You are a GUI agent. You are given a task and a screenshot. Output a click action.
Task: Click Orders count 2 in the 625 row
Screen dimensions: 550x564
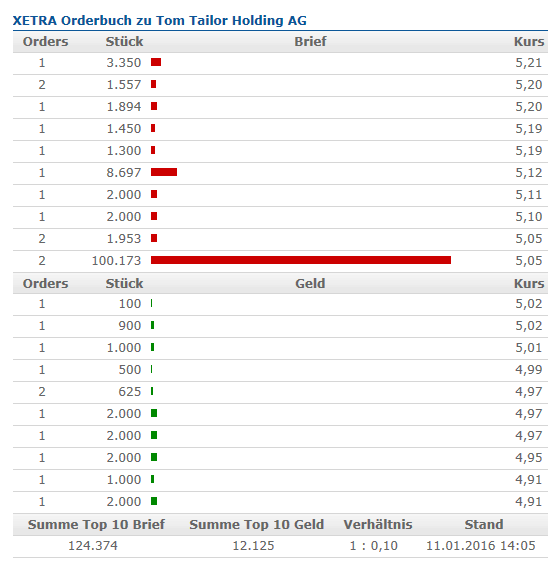click(x=42, y=392)
